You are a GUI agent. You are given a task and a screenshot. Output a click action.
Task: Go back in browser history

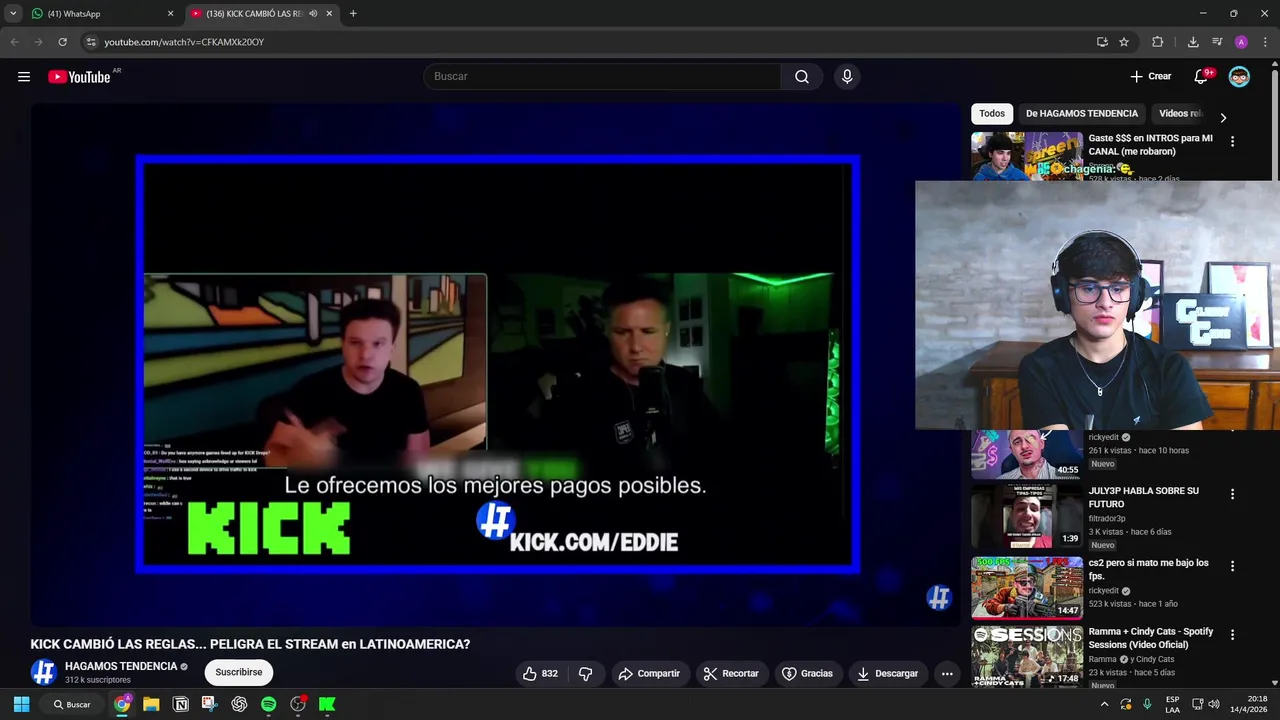point(14,42)
